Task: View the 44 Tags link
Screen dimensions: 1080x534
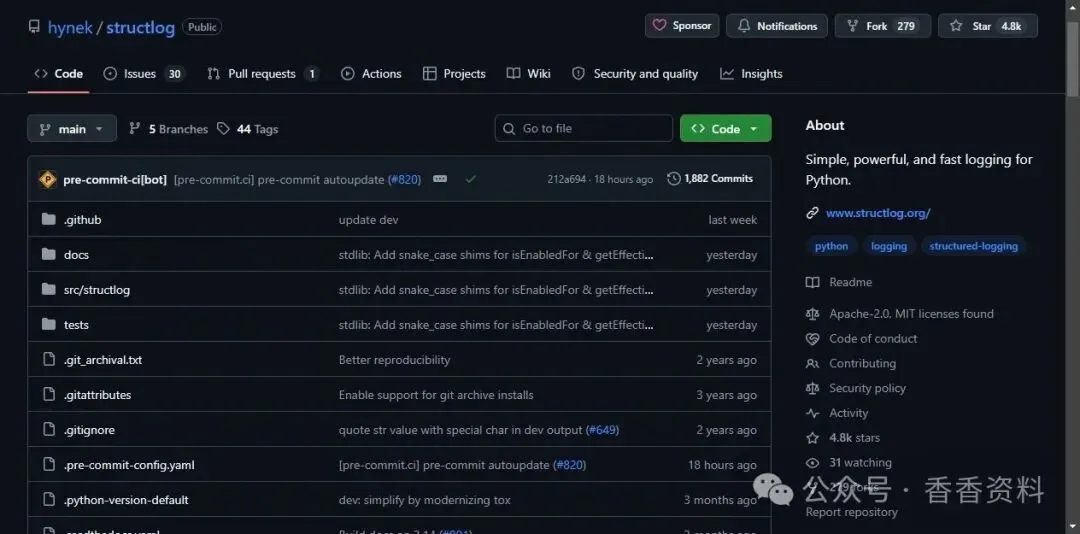Action: [x=247, y=129]
